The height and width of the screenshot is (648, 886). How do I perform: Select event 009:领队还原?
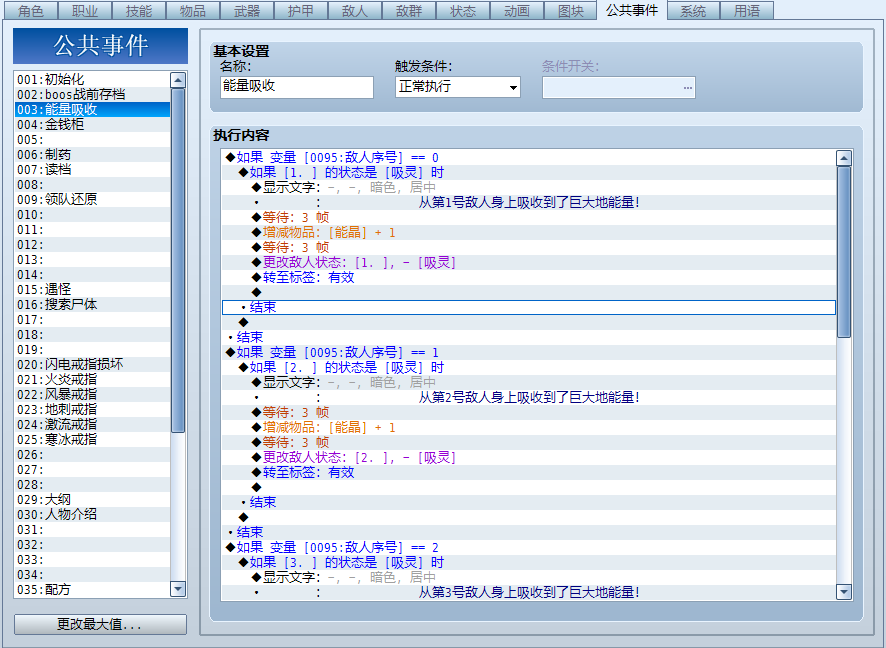pyautogui.click(x=93, y=199)
